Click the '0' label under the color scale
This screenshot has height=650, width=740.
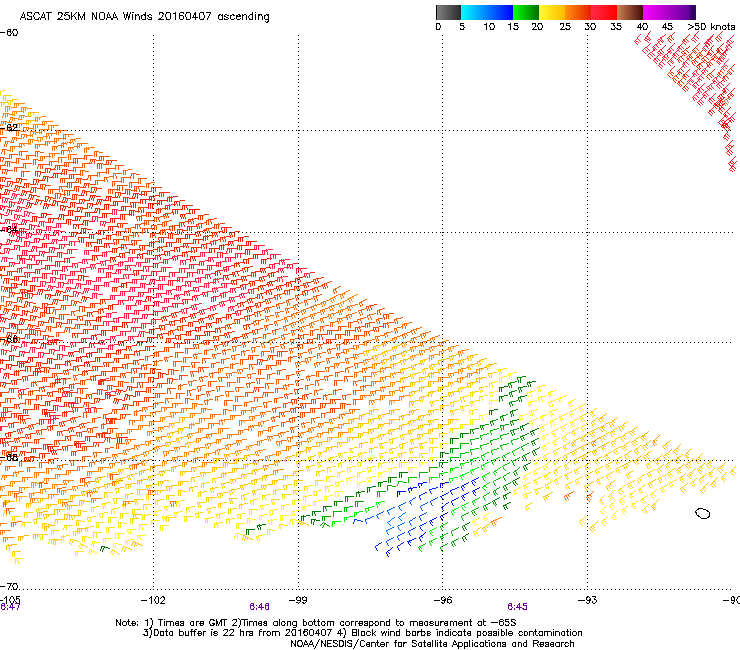pyautogui.click(x=438, y=27)
